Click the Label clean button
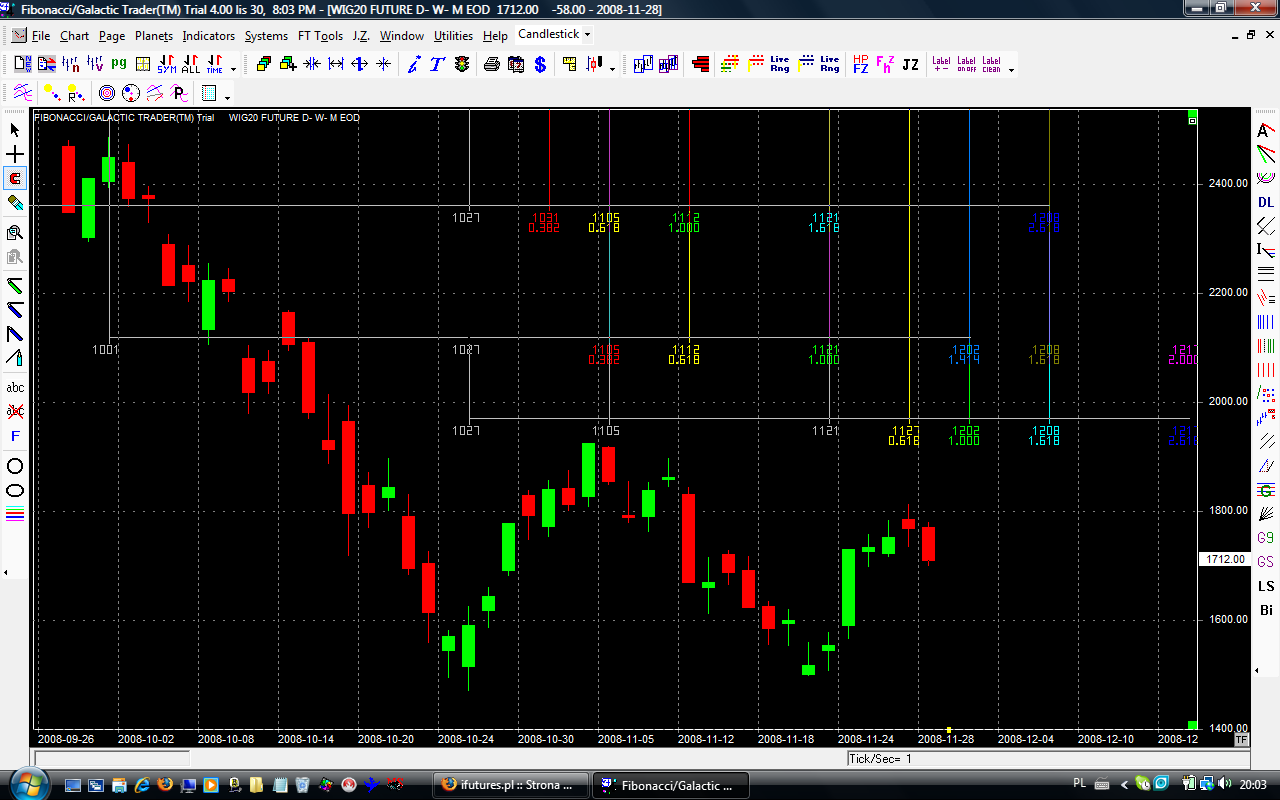Image resolution: width=1280 pixels, height=800 pixels. click(x=991, y=64)
